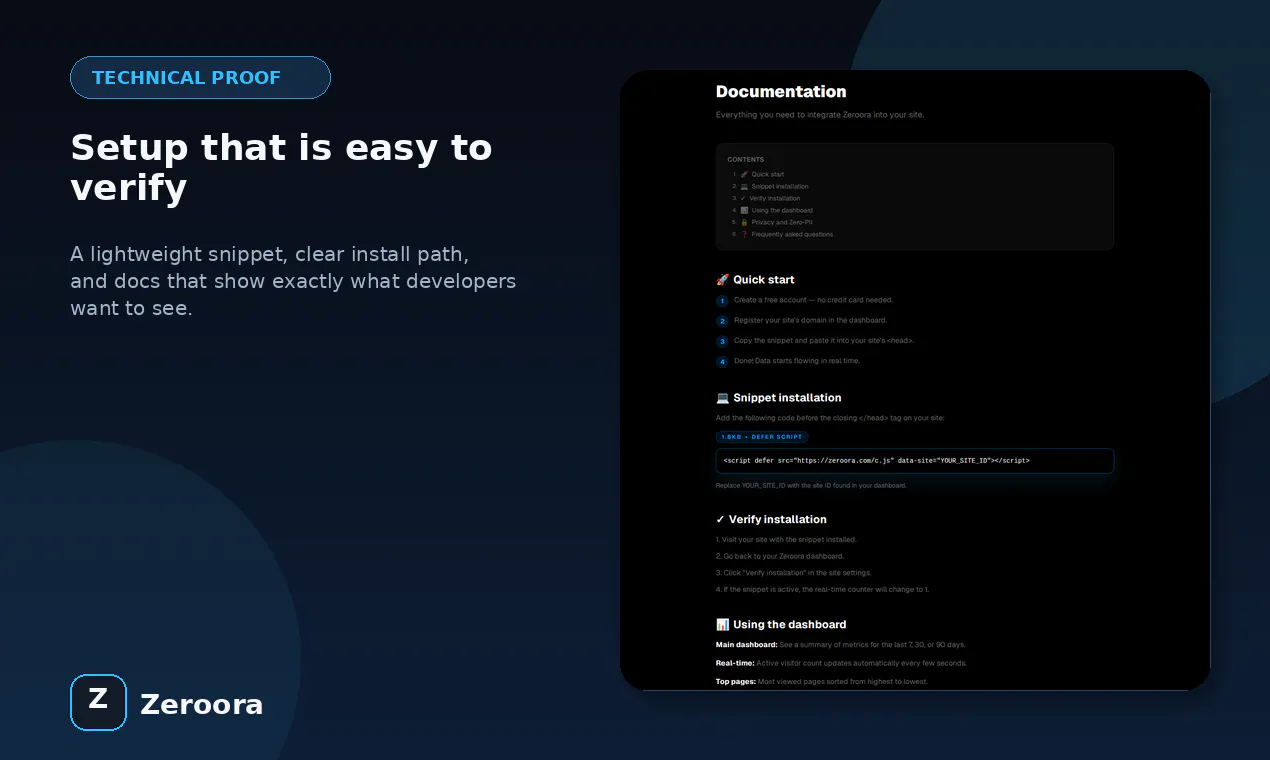The height and width of the screenshot is (760, 1270).
Task: Click the 'Real-time:' description line
Action: point(841,663)
